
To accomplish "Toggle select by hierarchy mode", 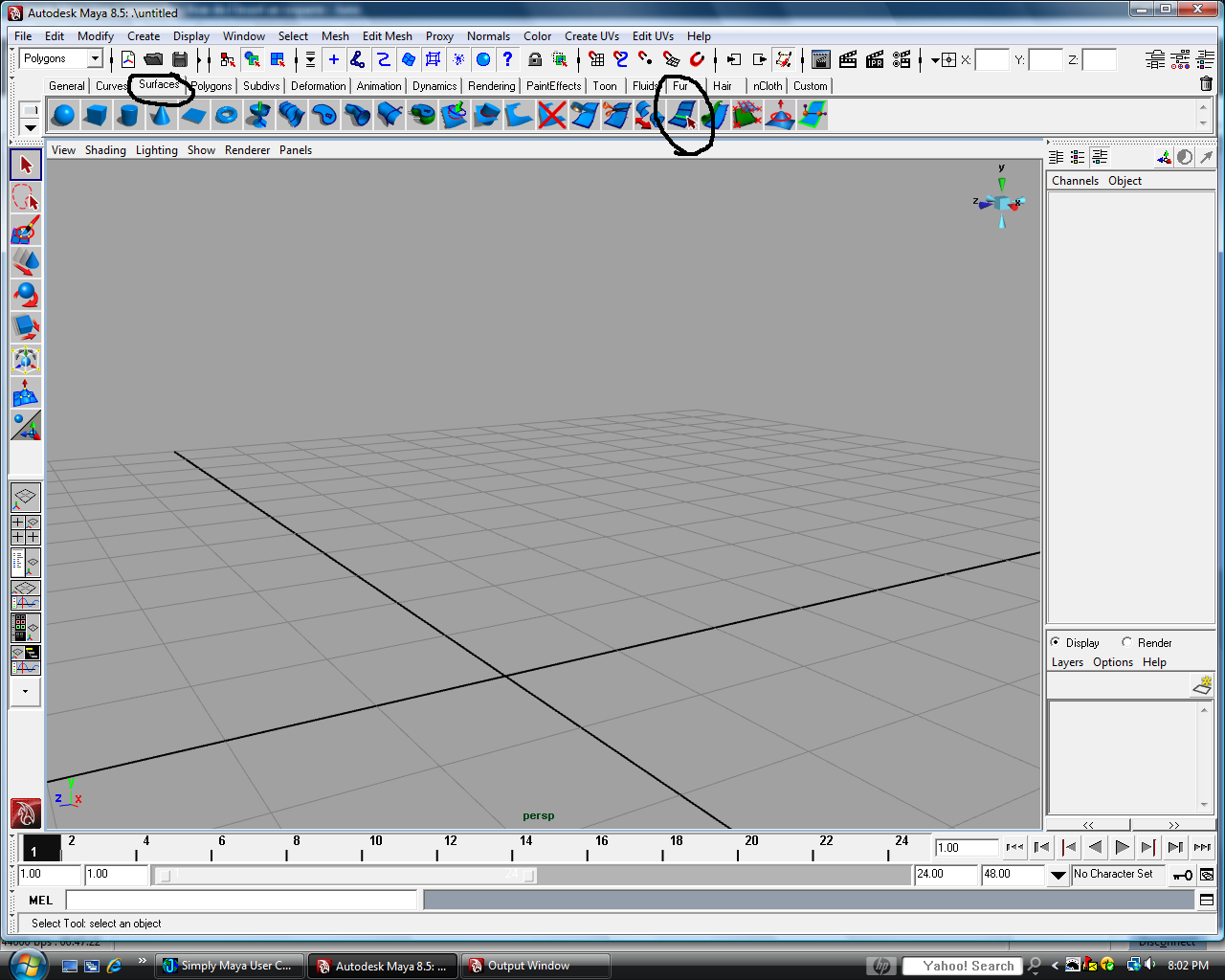I will click(x=227, y=59).
